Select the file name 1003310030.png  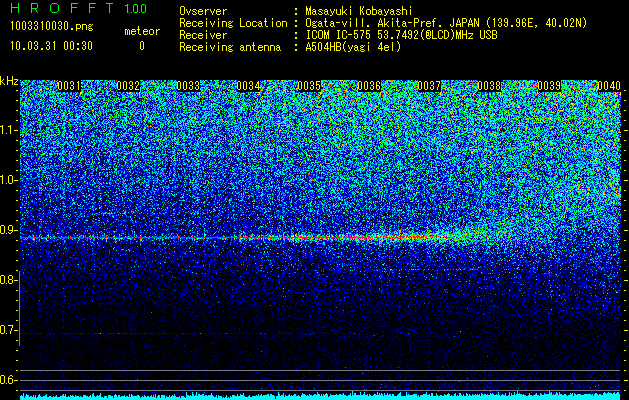tap(52, 27)
